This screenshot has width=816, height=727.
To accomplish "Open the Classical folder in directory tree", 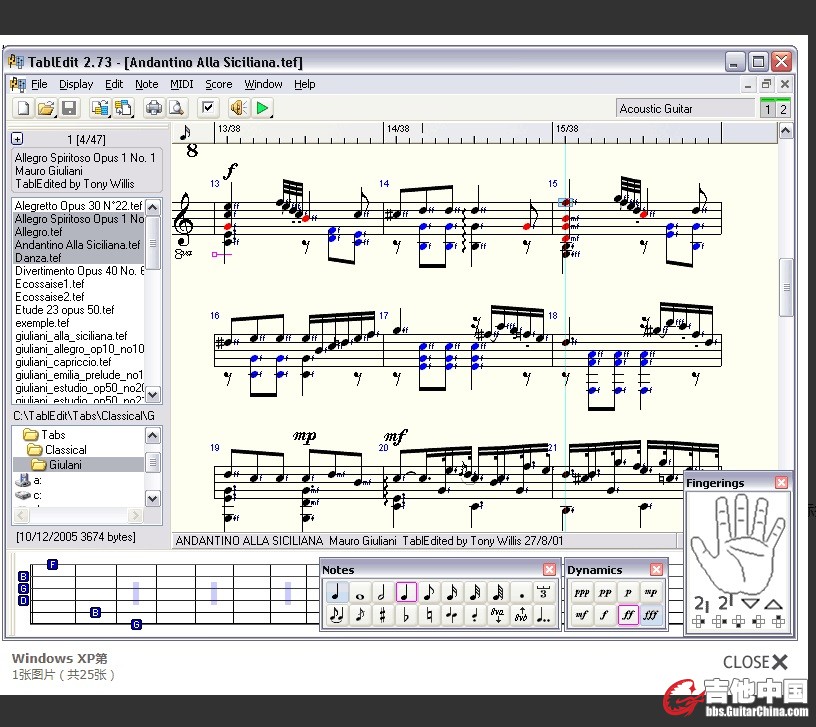I will [66, 450].
